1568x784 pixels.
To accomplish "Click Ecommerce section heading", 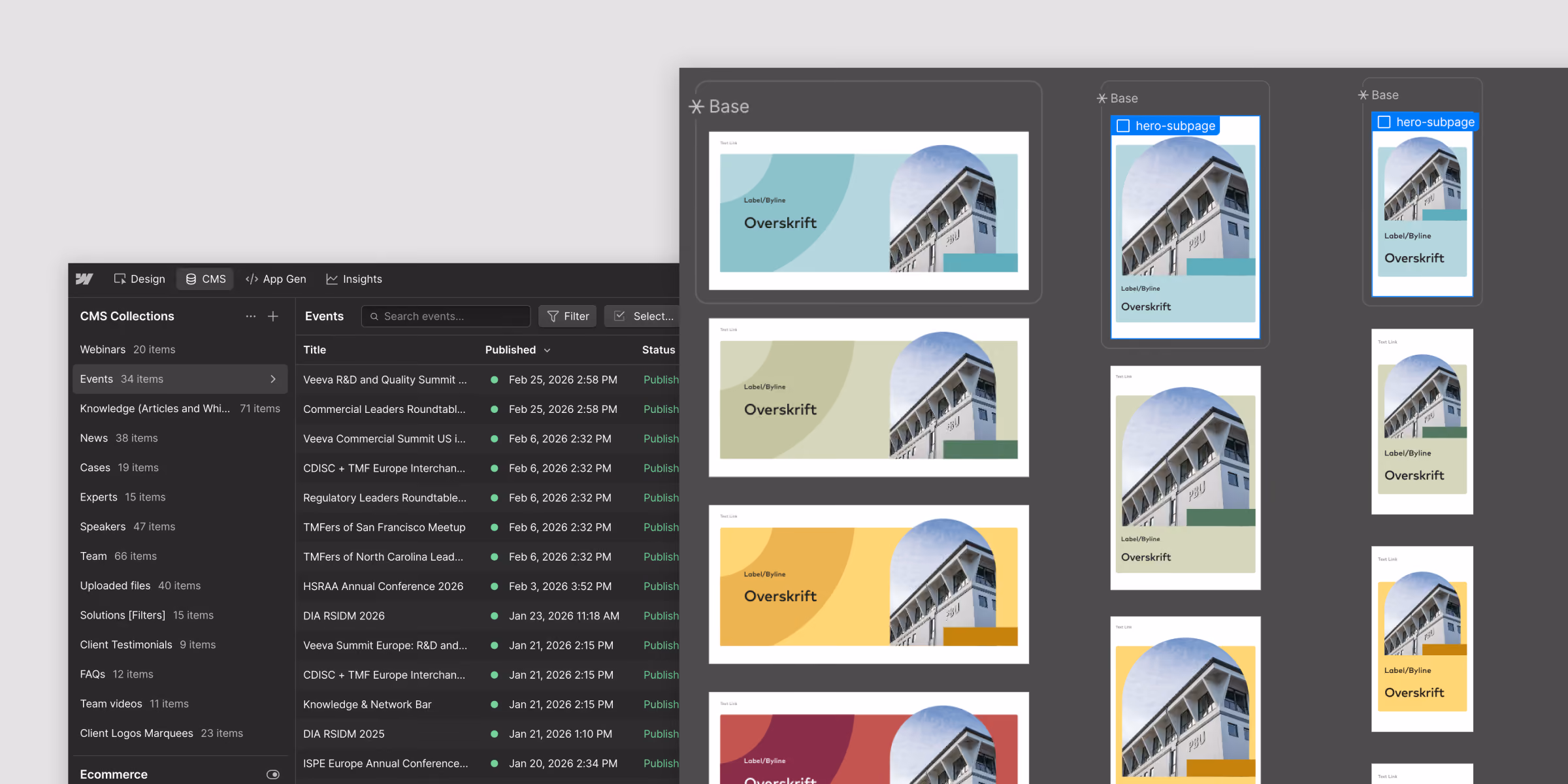I will point(114,774).
